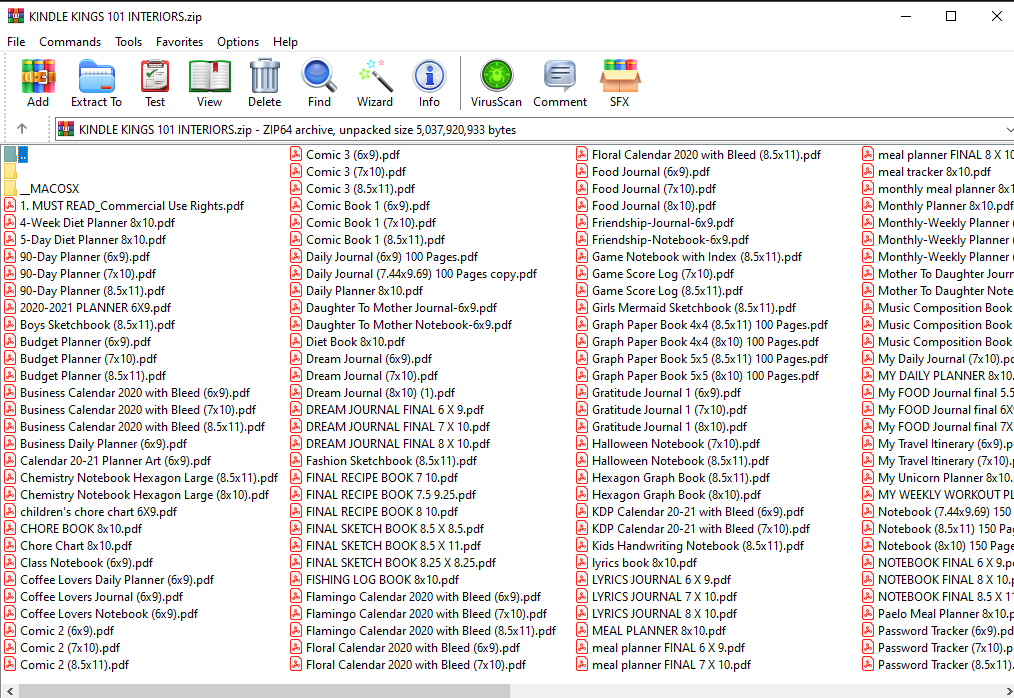Open the View toolbar icon
This screenshot has height=698, width=1014.
(x=210, y=83)
